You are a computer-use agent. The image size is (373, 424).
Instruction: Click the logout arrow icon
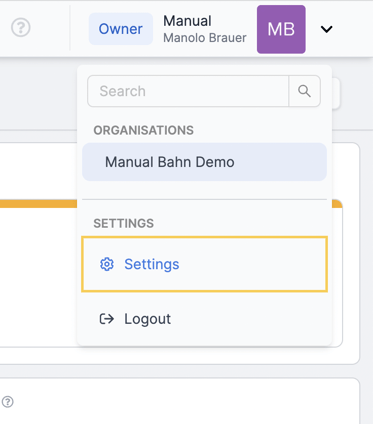pyautogui.click(x=107, y=319)
